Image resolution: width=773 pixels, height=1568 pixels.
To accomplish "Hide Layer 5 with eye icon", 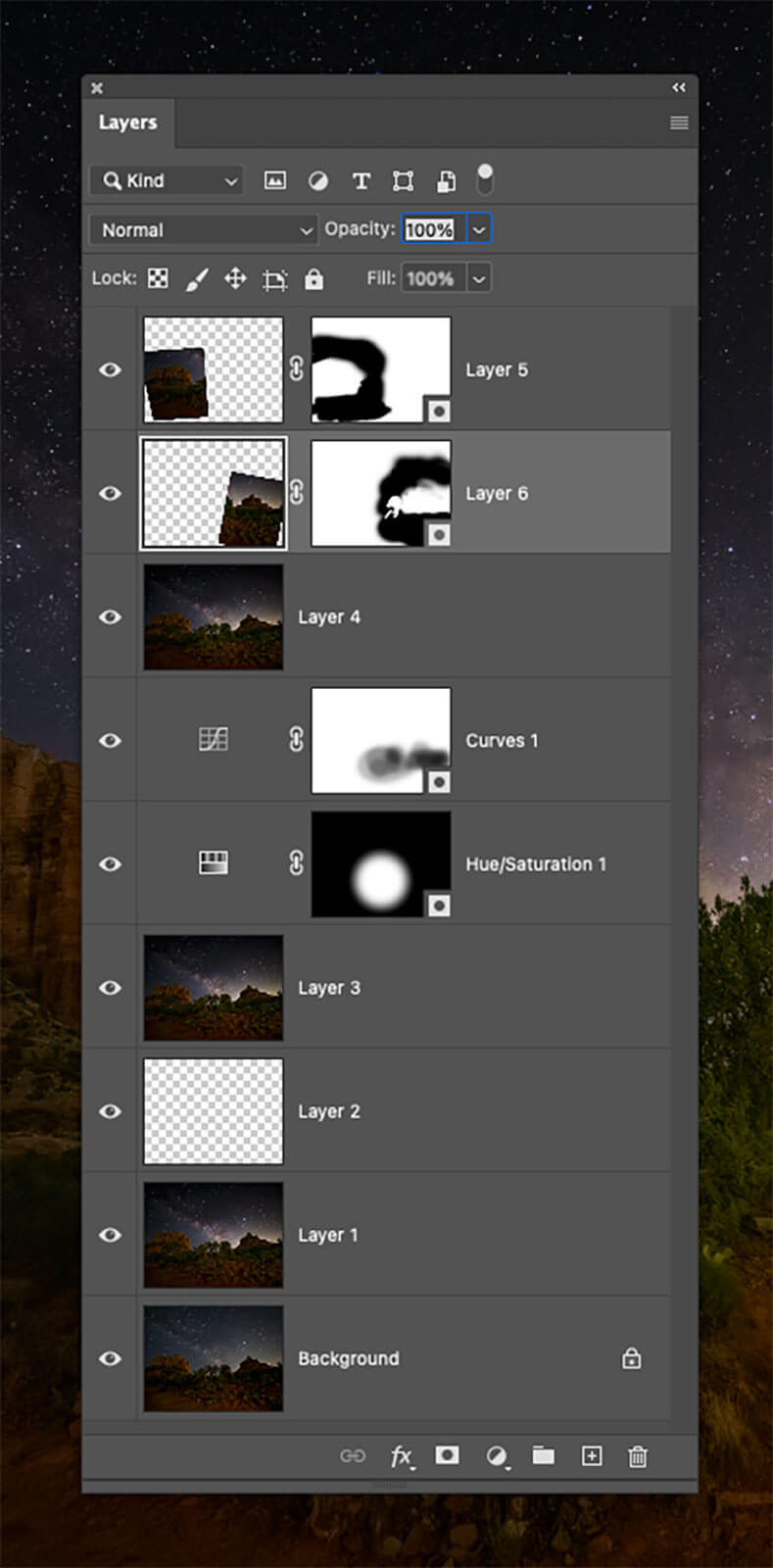I will [x=111, y=369].
